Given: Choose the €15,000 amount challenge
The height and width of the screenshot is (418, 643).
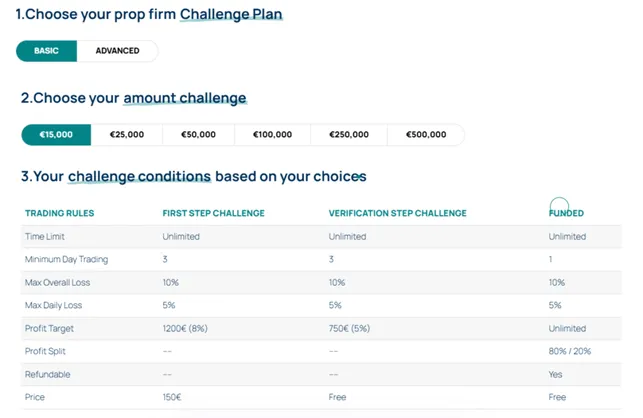Looking at the screenshot, I should click(56, 135).
